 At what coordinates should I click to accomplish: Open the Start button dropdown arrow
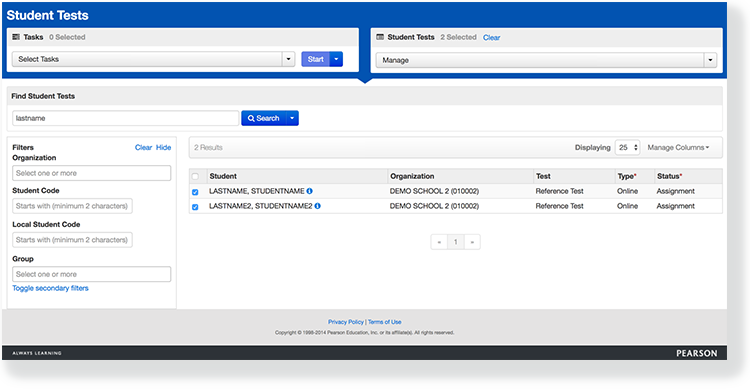[x=336, y=59]
